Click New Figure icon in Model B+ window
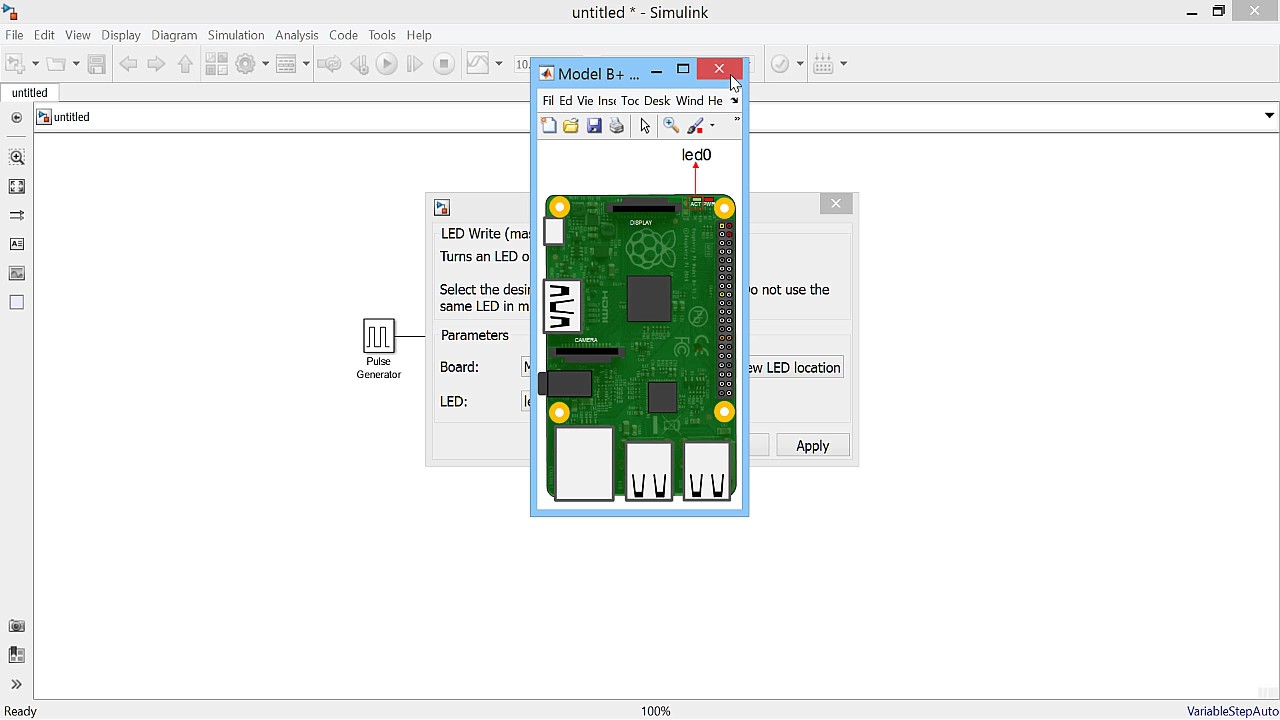The height and width of the screenshot is (720, 1280). [548, 126]
